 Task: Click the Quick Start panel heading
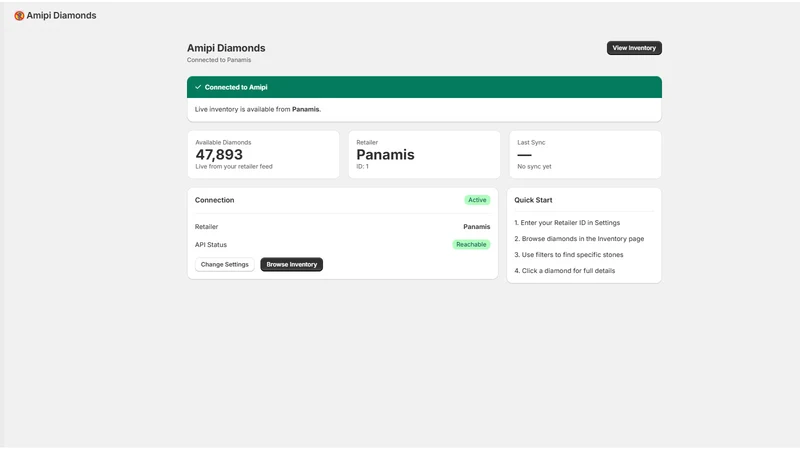point(533,200)
